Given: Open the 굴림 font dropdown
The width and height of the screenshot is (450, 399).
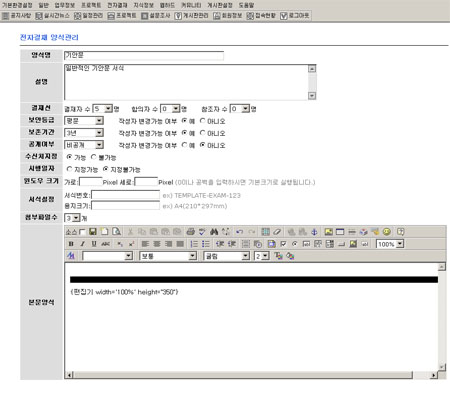Looking at the screenshot, I should click(x=226, y=256).
